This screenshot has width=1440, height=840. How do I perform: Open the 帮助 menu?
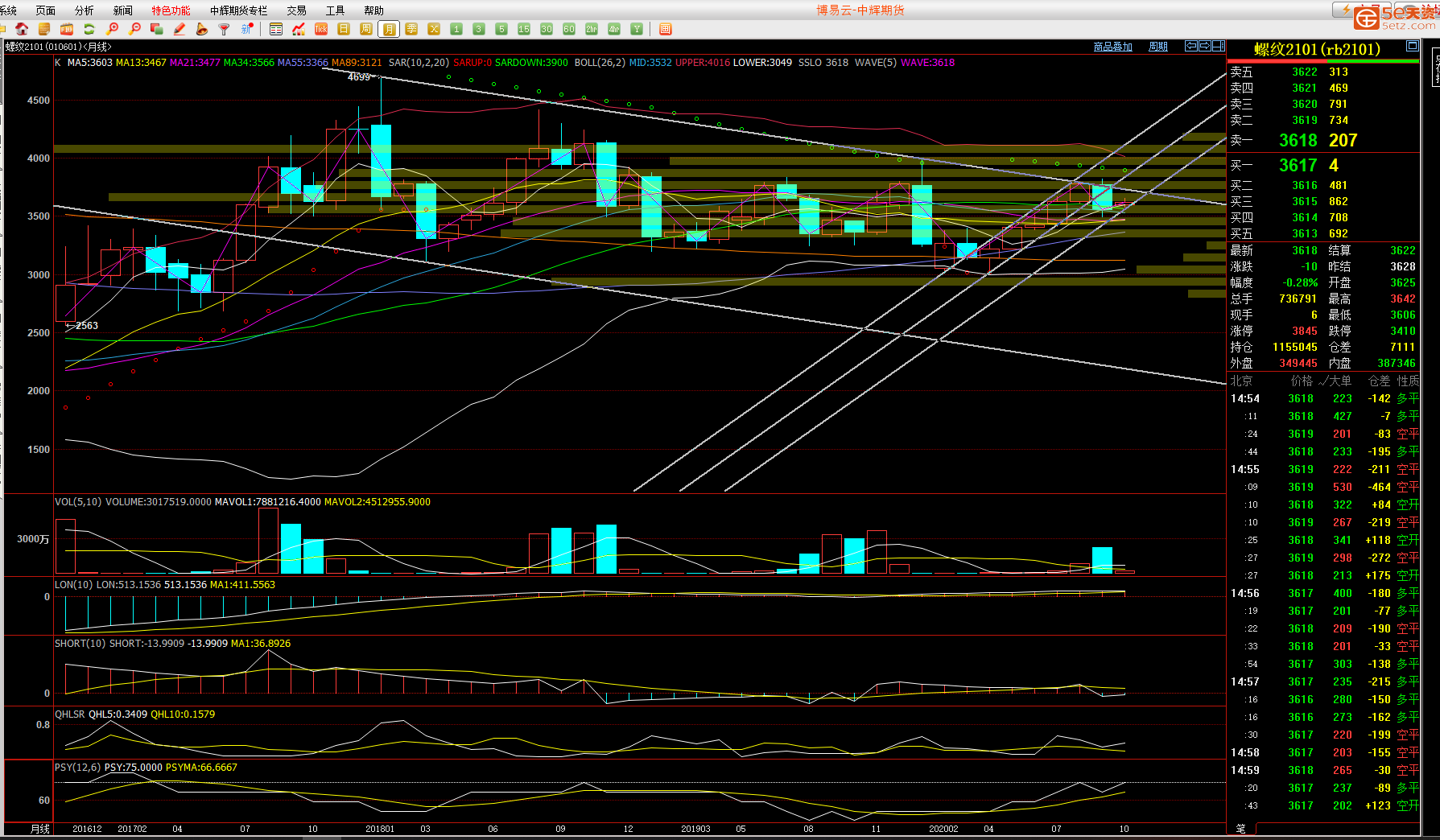tap(373, 10)
